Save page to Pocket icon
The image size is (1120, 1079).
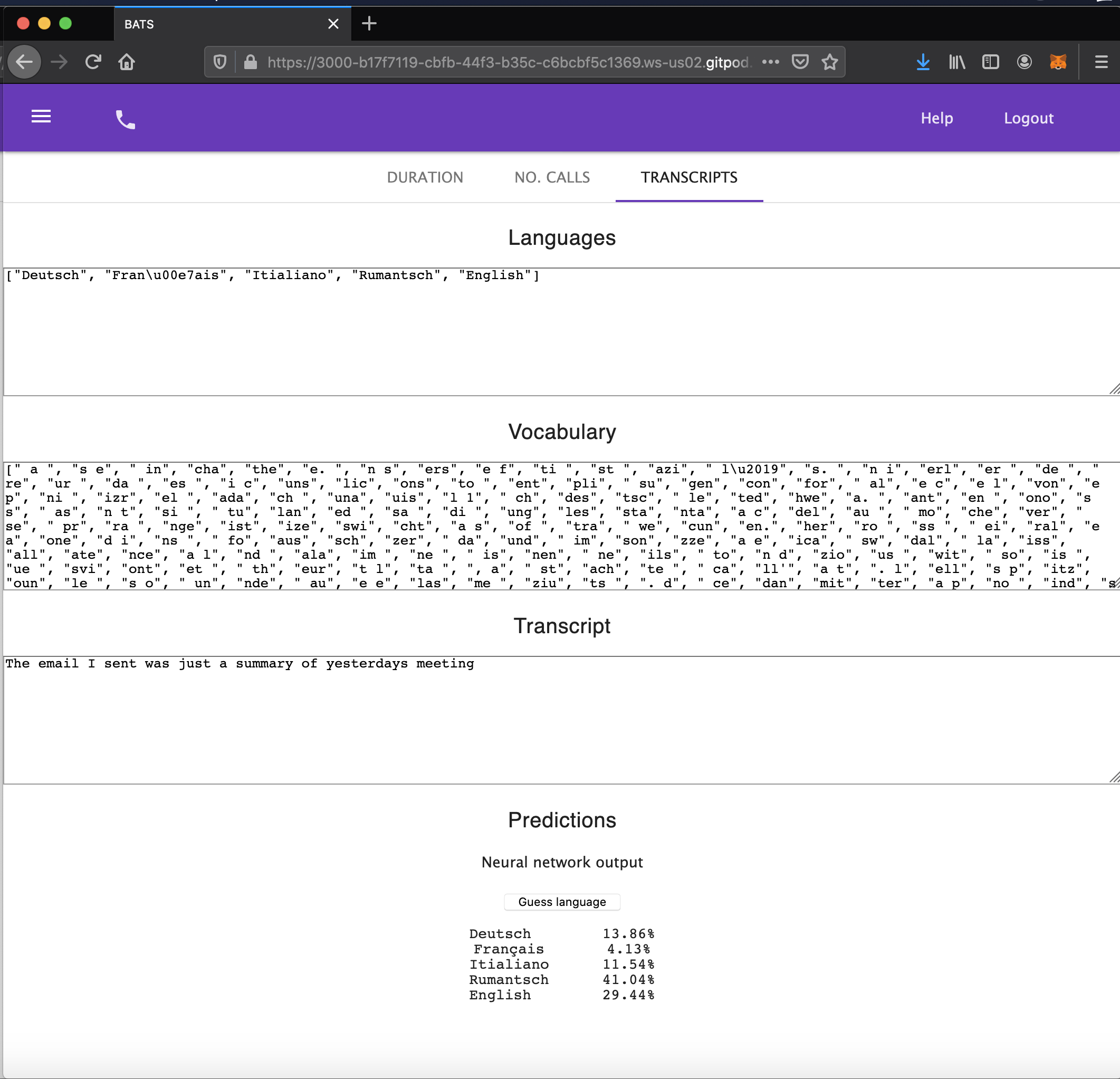tap(799, 62)
